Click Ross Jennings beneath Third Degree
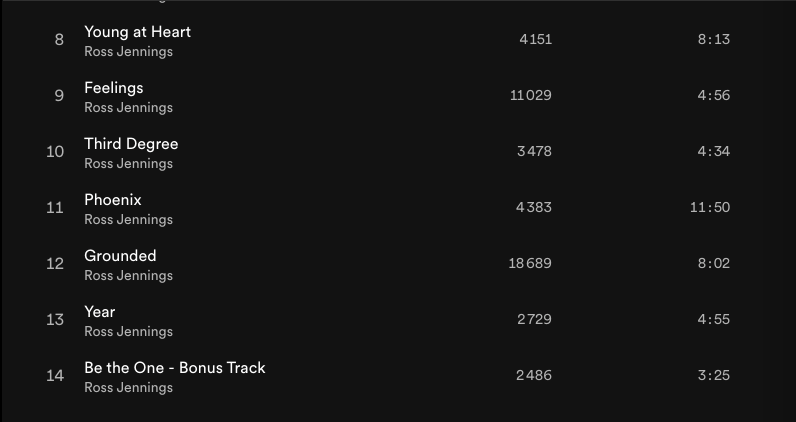The image size is (796, 422). [128, 164]
